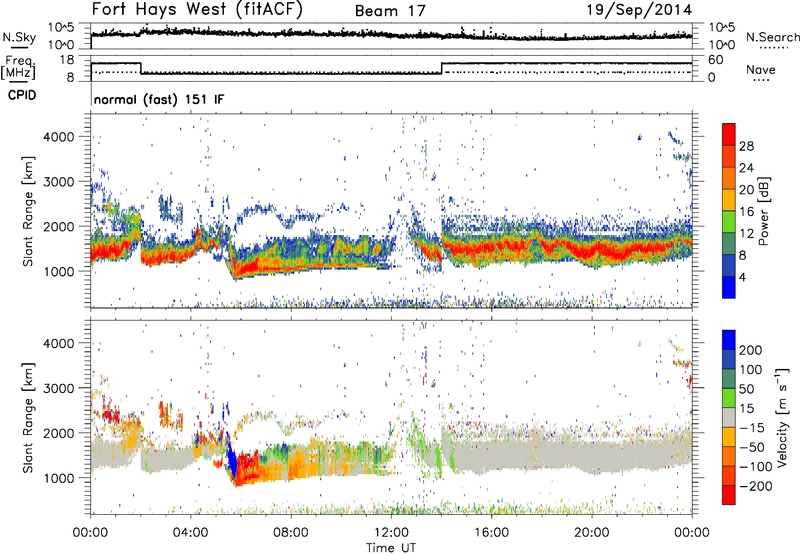The height and width of the screenshot is (554, 800).
Task: Click the '4' tick on power colorbar
Action: (x=743, y=277)
